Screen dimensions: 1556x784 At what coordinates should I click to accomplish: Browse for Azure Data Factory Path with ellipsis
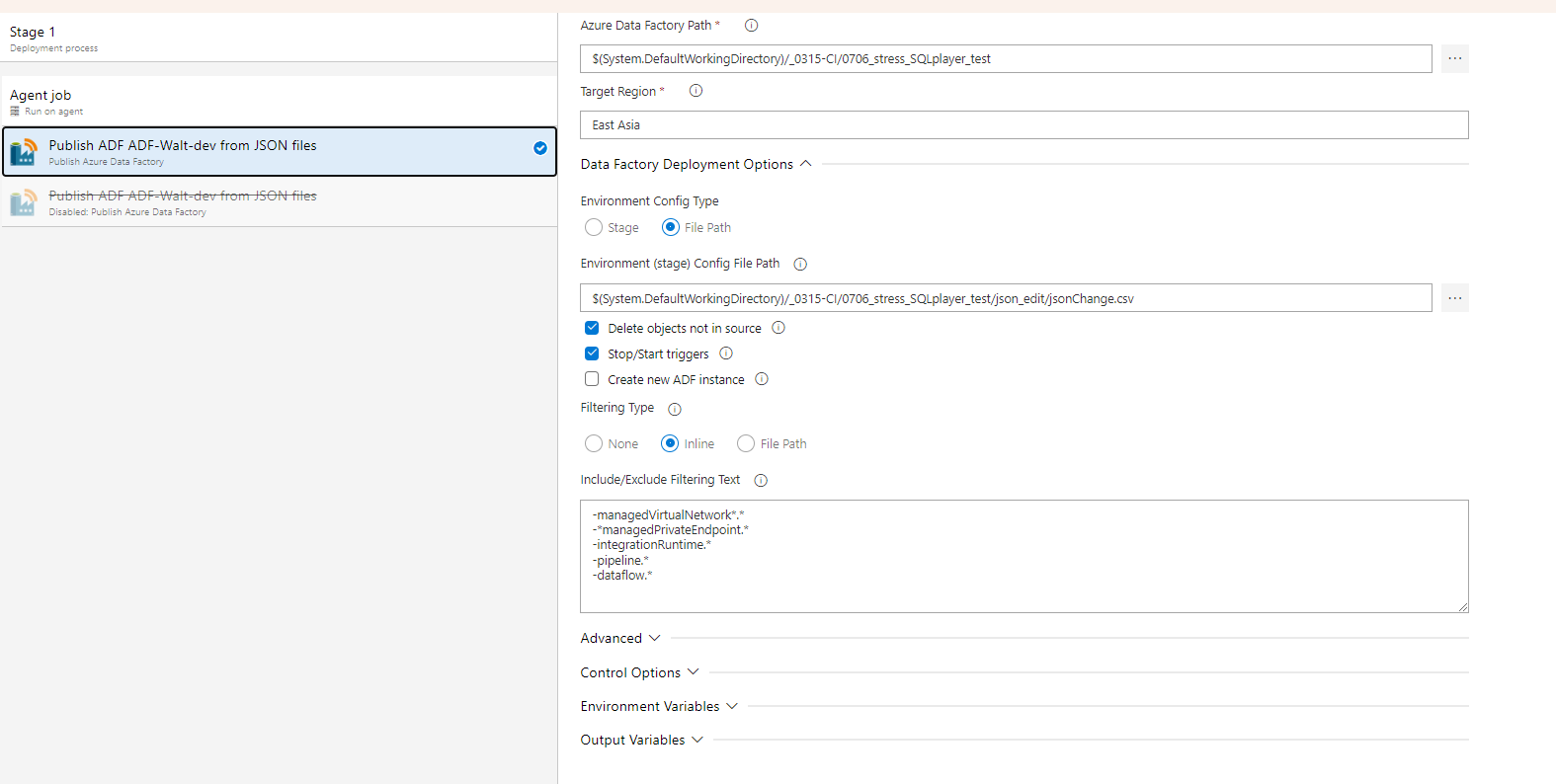coord(1455,58)
